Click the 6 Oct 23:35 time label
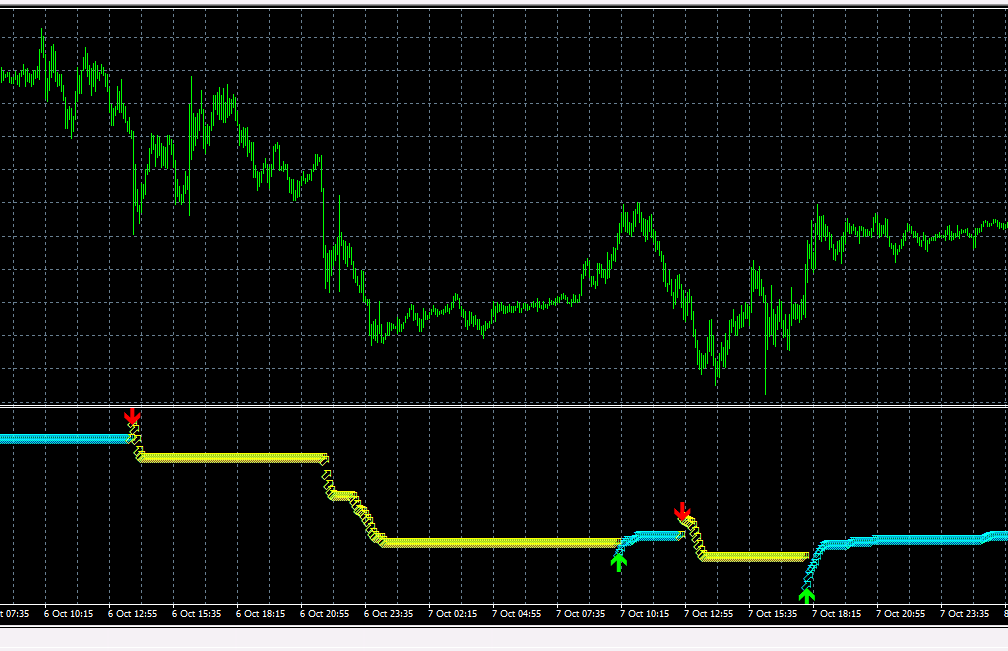 (x=390, y=614)
